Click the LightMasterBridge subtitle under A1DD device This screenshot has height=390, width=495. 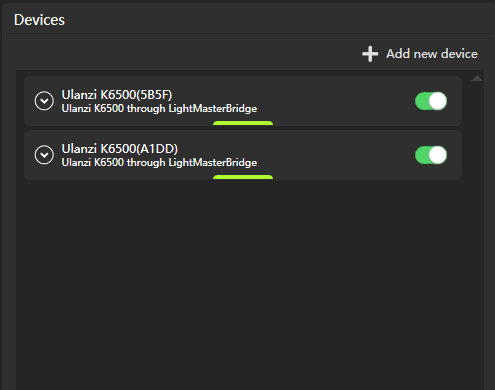pyautogui.click(x=159, y=163)
